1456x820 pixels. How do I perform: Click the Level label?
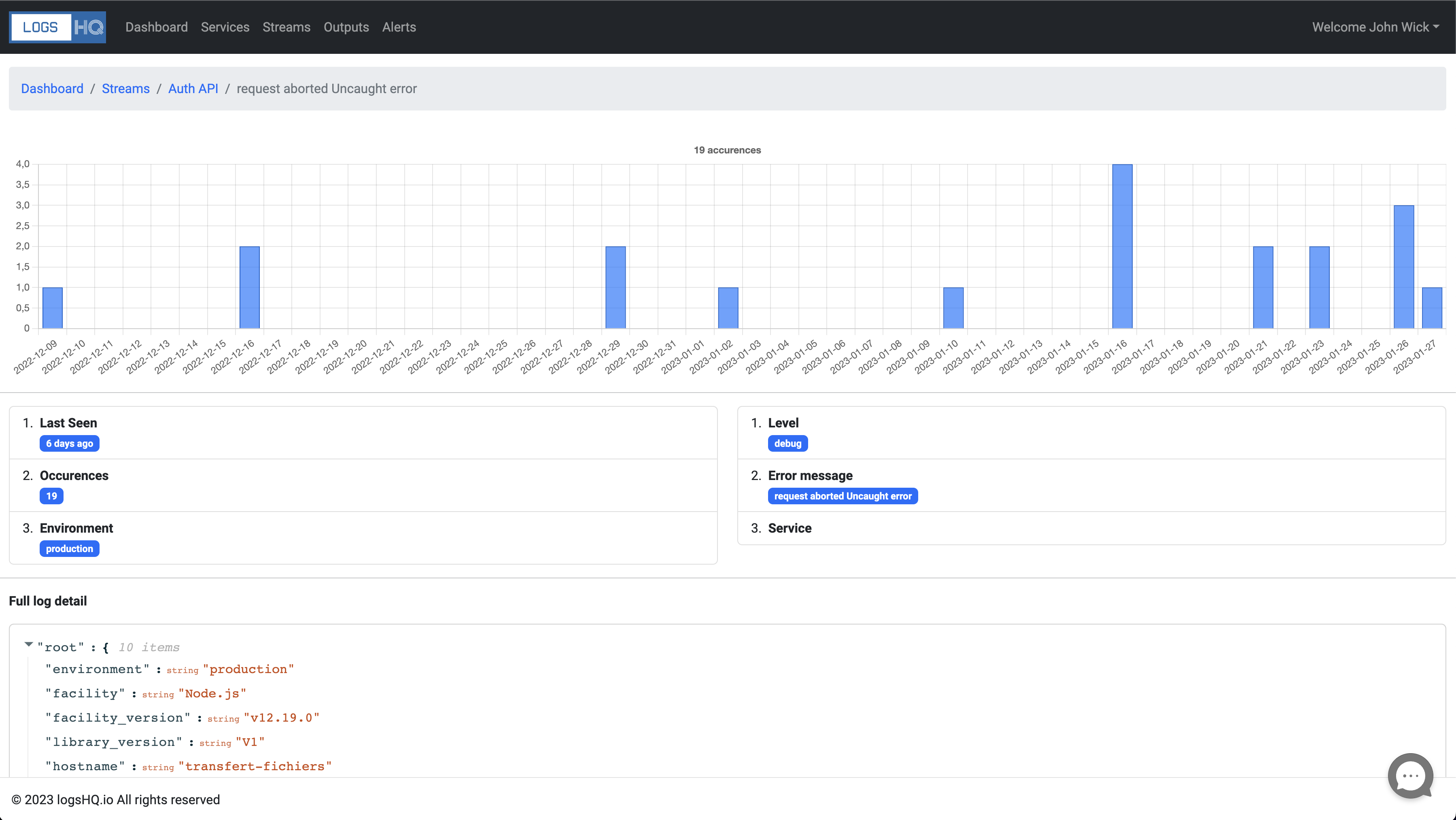pos(783,423)
